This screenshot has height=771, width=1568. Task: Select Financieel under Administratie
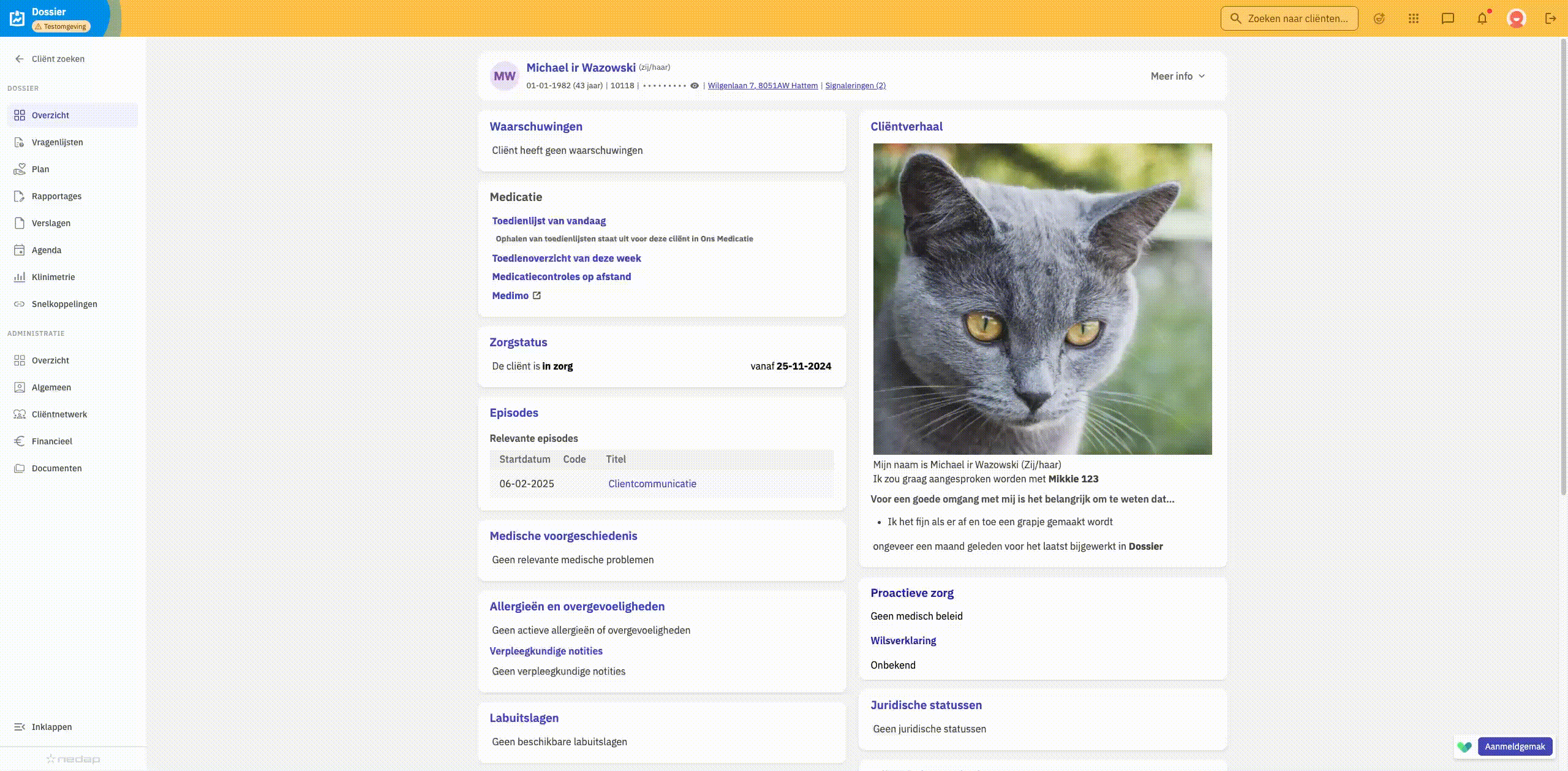coord(51,441)
